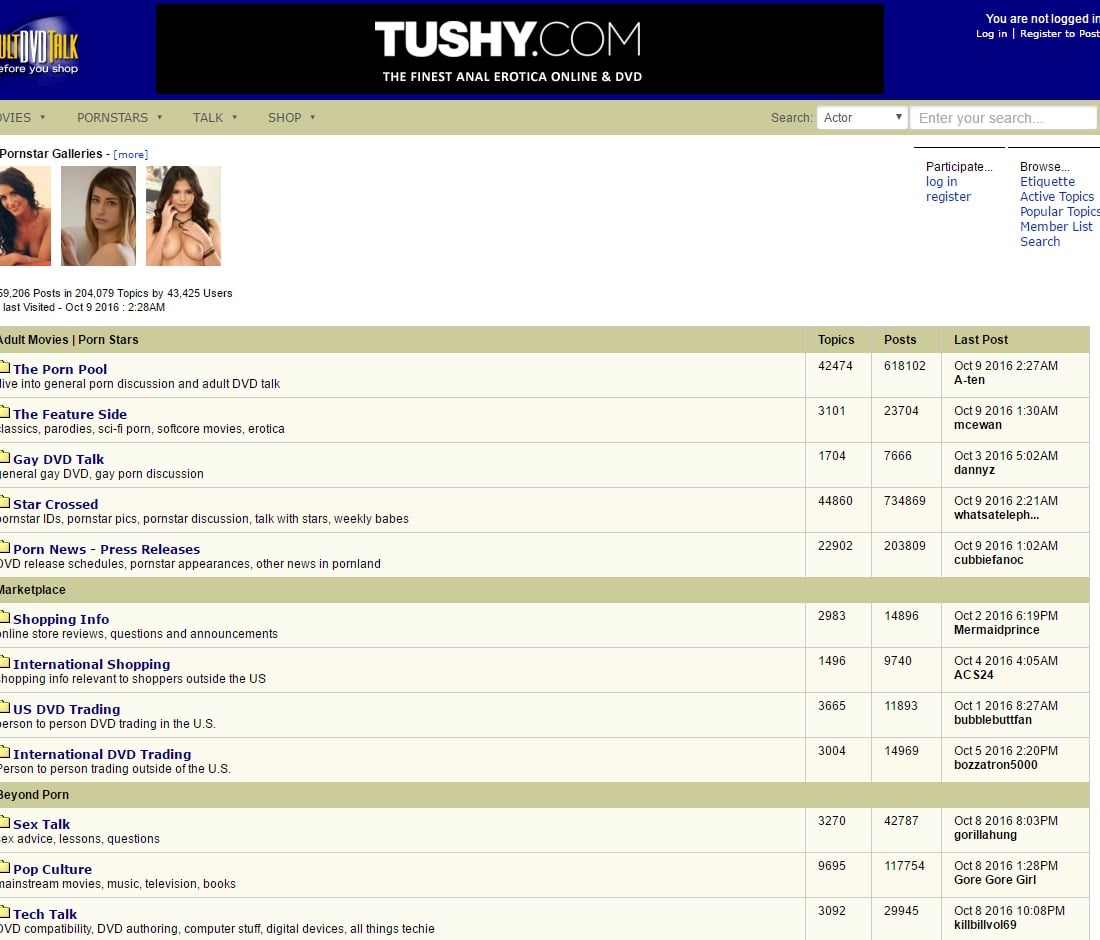Click the folder icon beside Sex Talk
This screenshot has width=1100, height=940.
(4, 821)
